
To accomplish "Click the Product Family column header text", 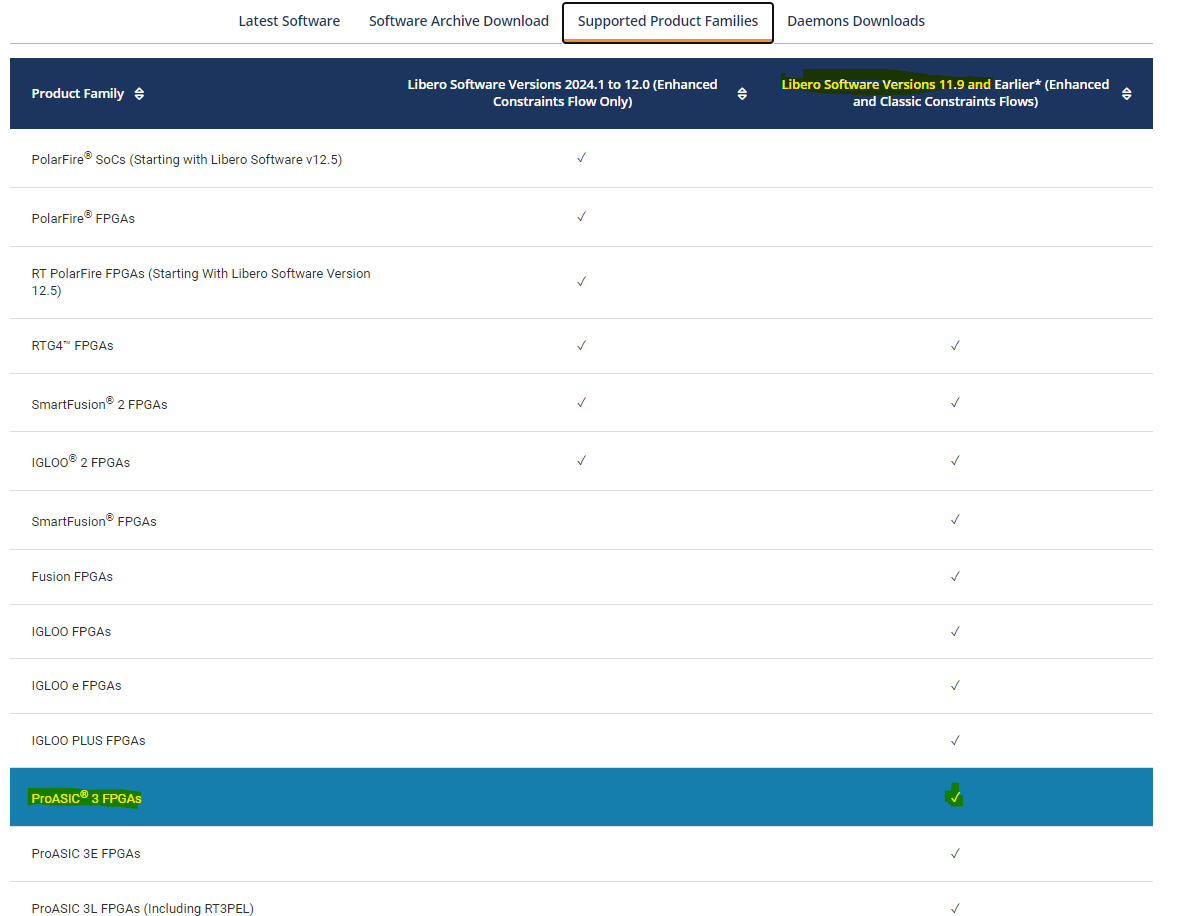I will [x=78, y=94].
